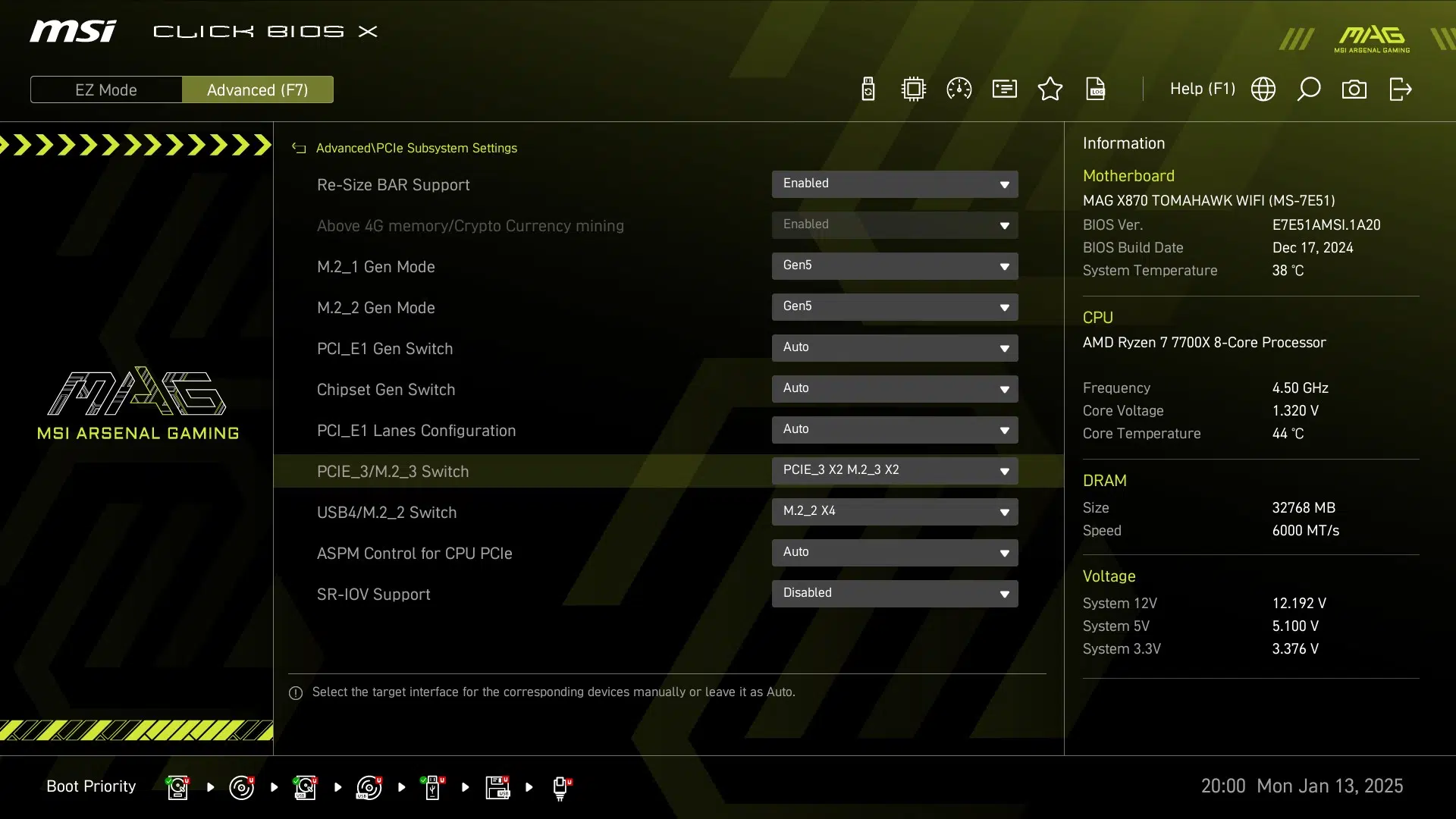Select the highlighted PCIE_3/M.2_3 Switch label

(393, 472)
